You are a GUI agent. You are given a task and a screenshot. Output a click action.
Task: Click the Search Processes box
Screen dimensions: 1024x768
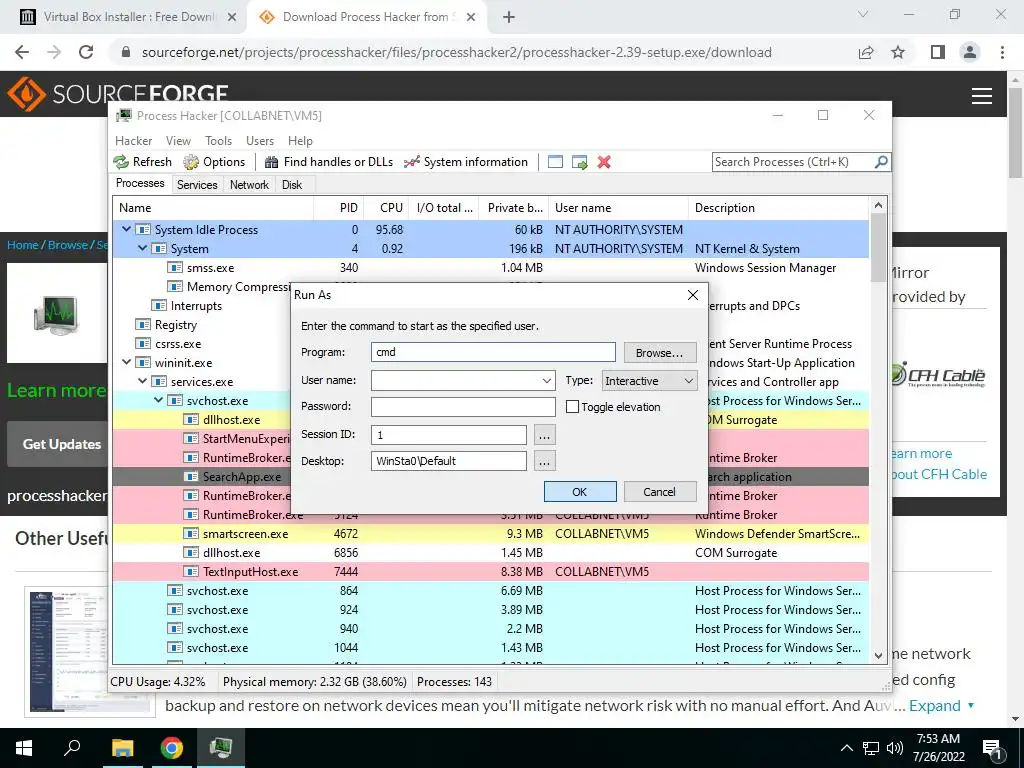tap(801, 162)
